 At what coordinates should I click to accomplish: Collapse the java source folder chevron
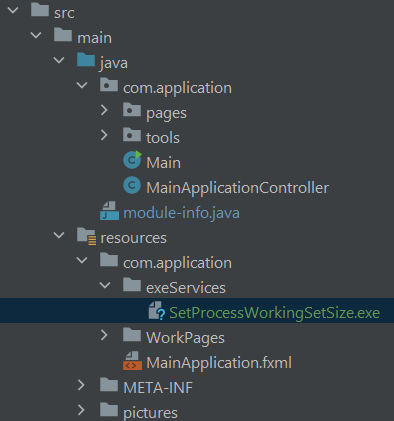[x=59, y=60]
